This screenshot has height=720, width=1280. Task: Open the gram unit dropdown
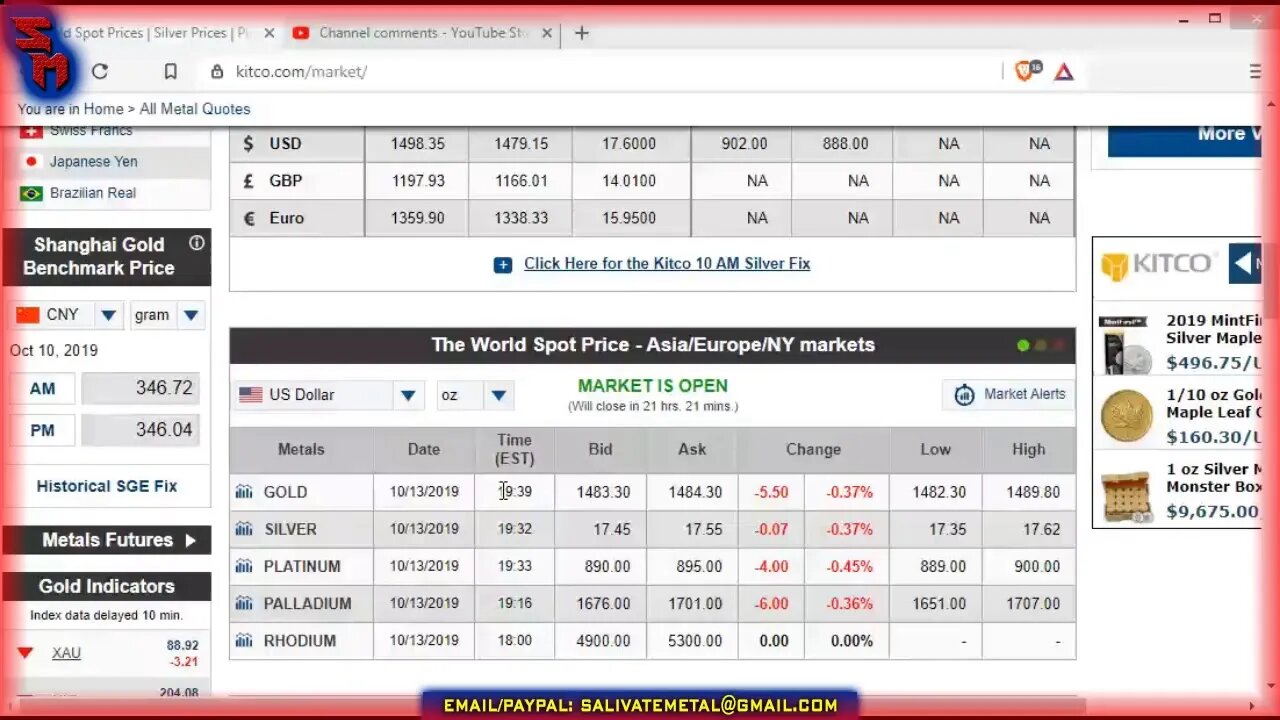[x=191, y=315]
